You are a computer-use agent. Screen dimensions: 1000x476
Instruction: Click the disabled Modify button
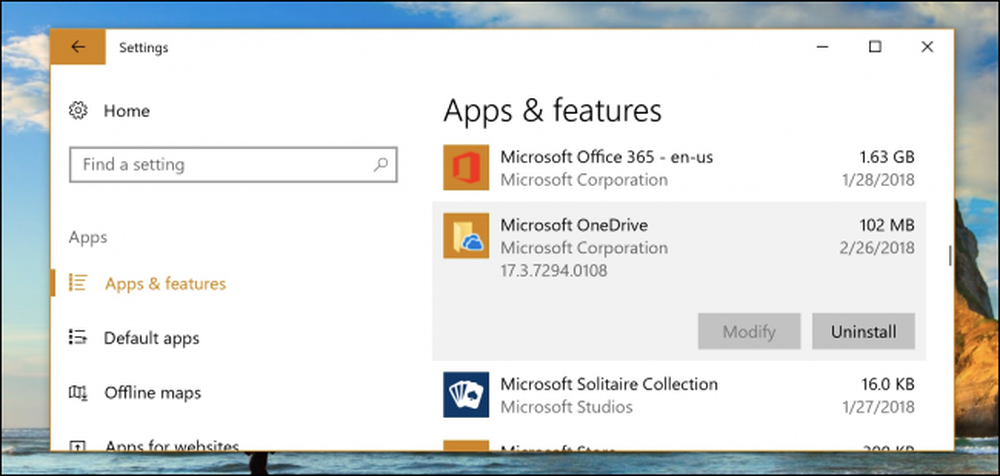(749, 331)
